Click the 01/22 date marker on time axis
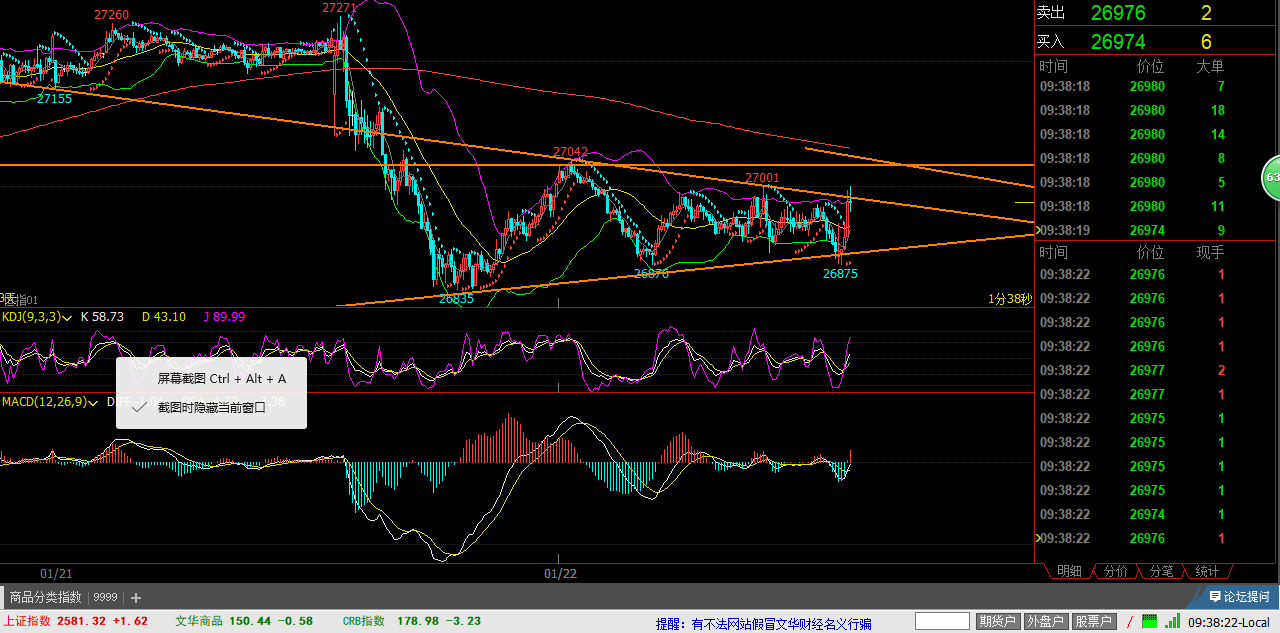 (x=560, y=573)
